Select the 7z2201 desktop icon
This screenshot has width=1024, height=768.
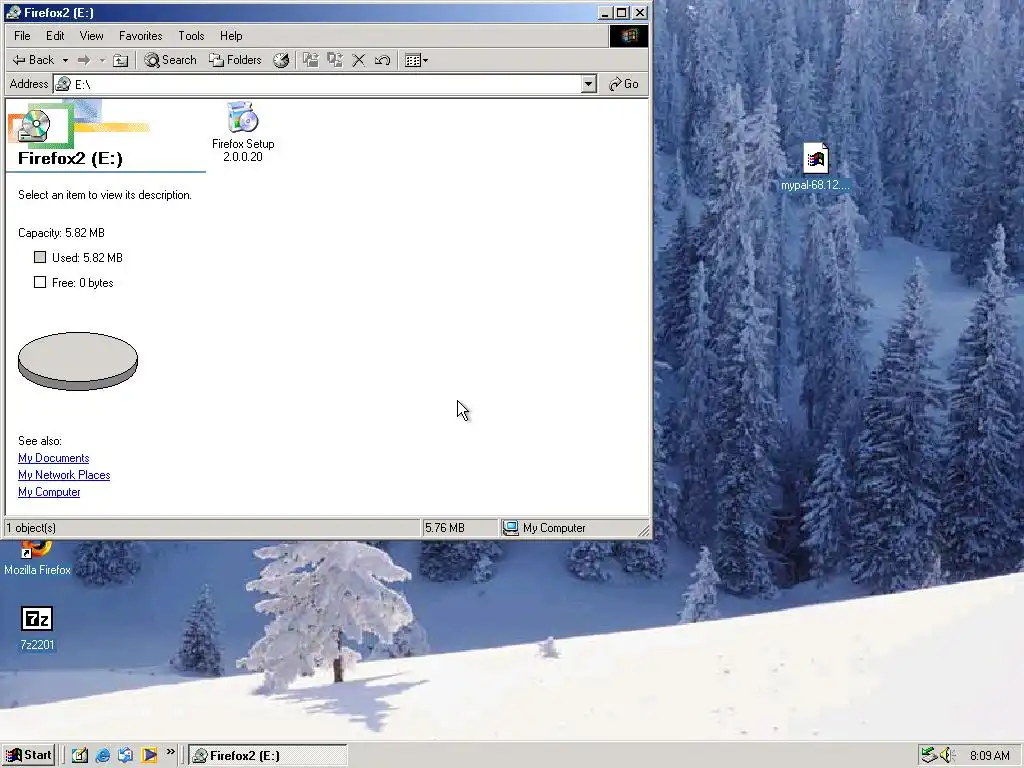[37, 628]
